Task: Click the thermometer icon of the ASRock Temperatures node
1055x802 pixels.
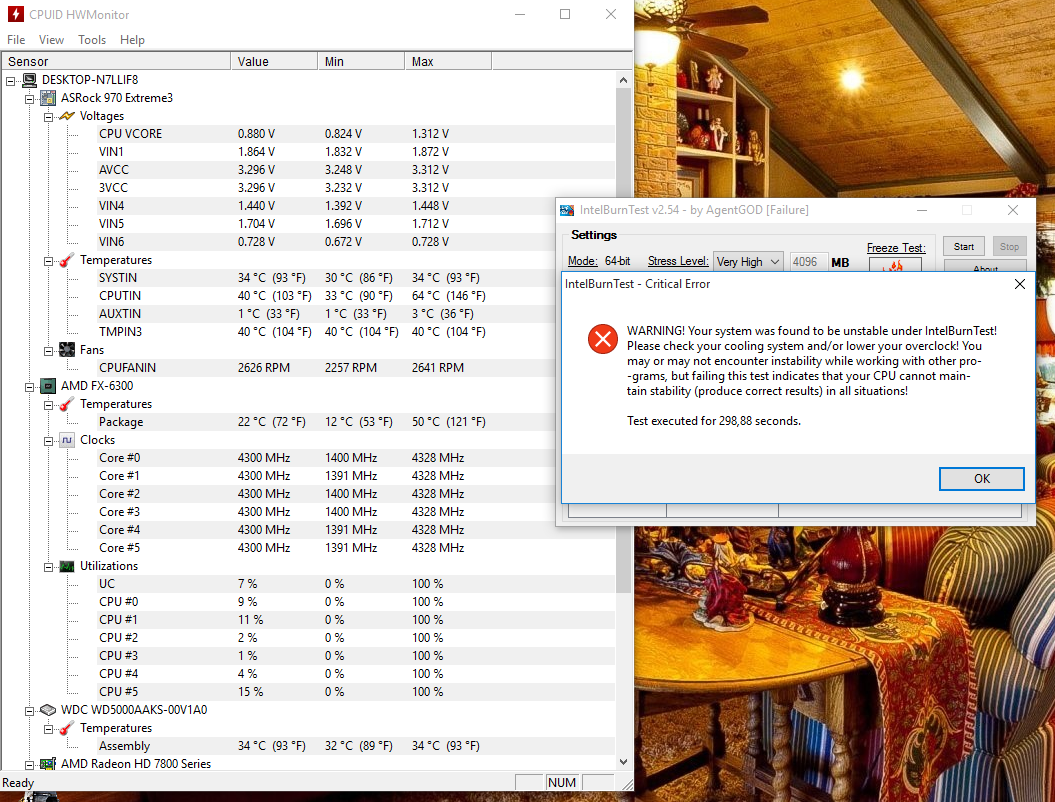Action: [67, 260]
